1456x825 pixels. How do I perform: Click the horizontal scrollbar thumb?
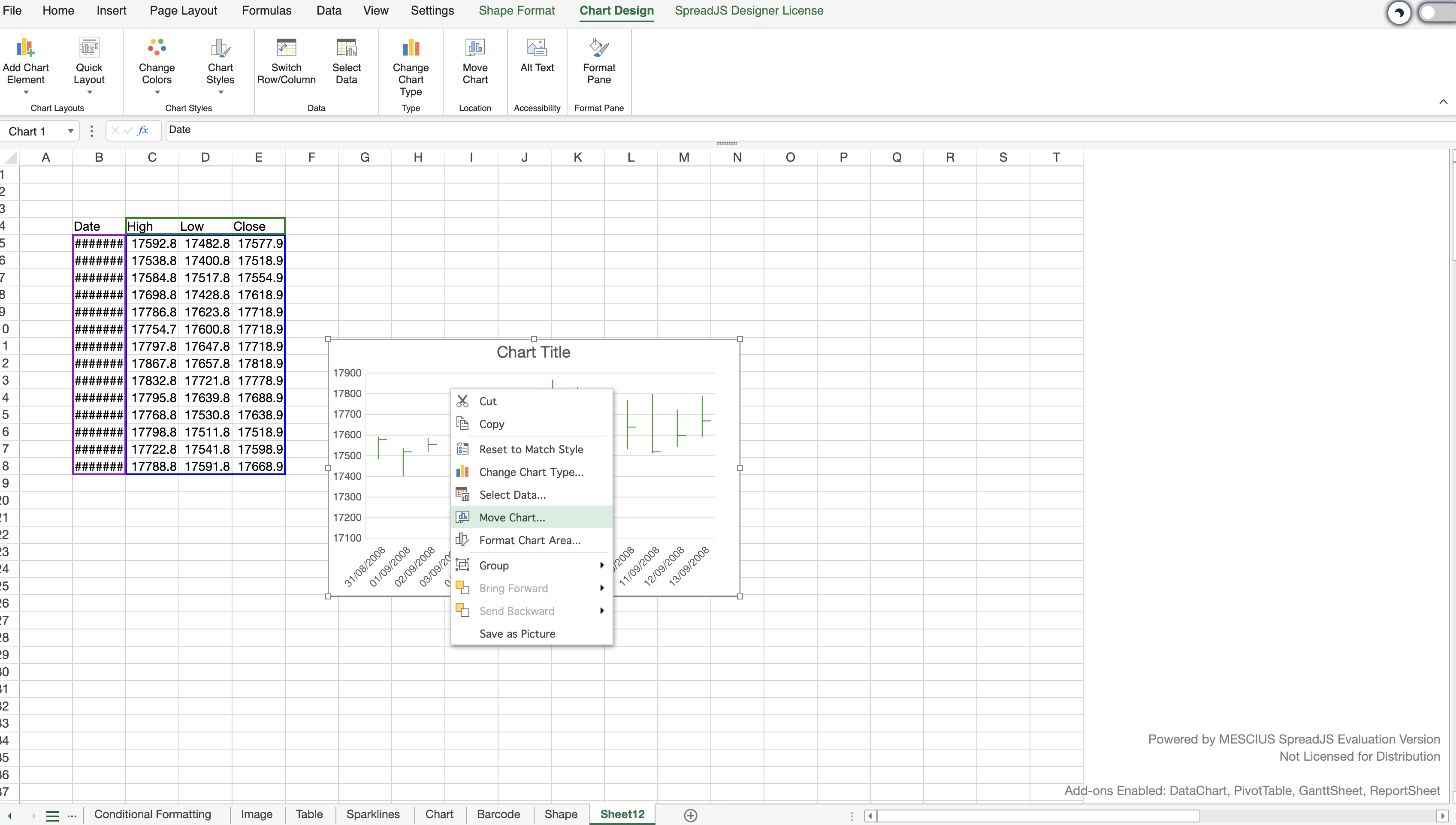(1037, 816)
